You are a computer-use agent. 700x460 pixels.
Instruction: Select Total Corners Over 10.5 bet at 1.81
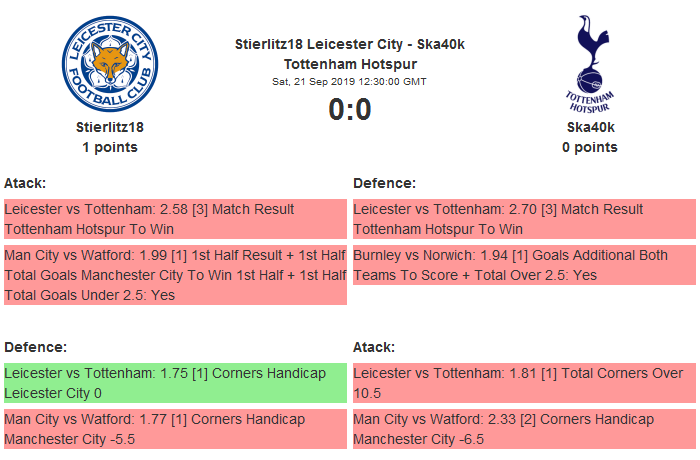pyautogui.click(x=523, y=383)
